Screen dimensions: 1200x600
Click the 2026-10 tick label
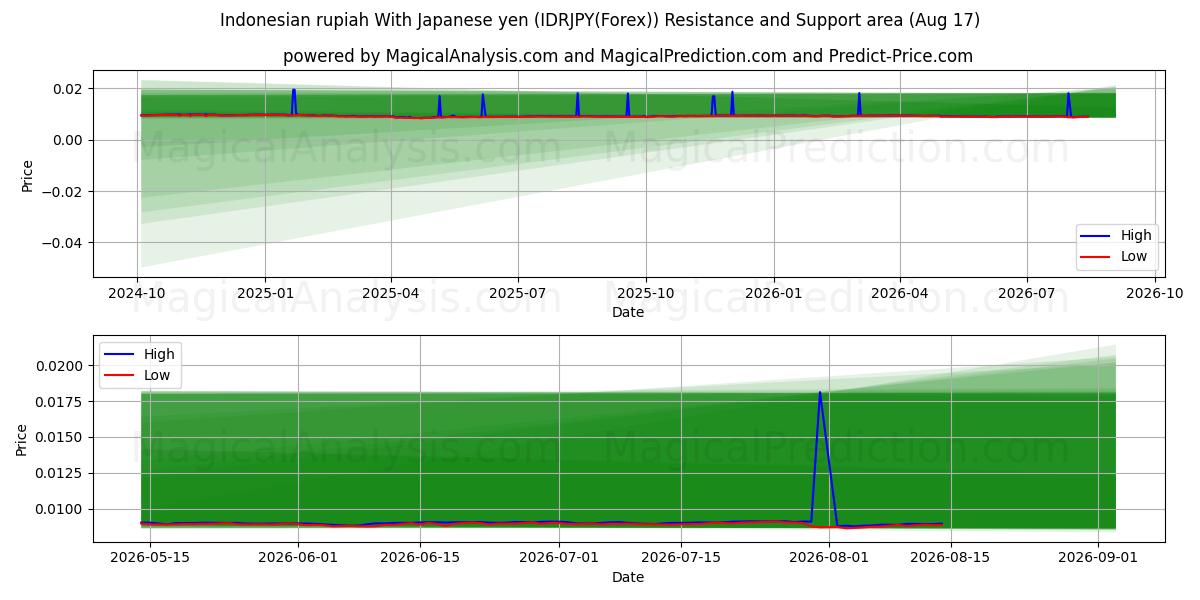point(1154,294)
